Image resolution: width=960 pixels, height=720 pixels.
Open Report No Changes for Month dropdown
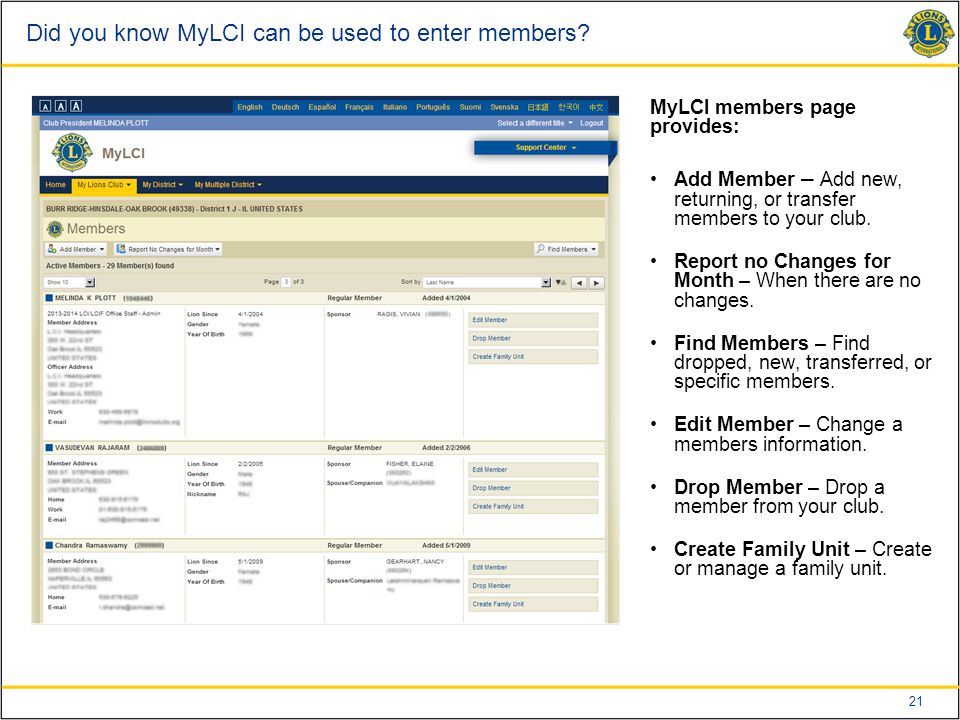coord(168,249)
